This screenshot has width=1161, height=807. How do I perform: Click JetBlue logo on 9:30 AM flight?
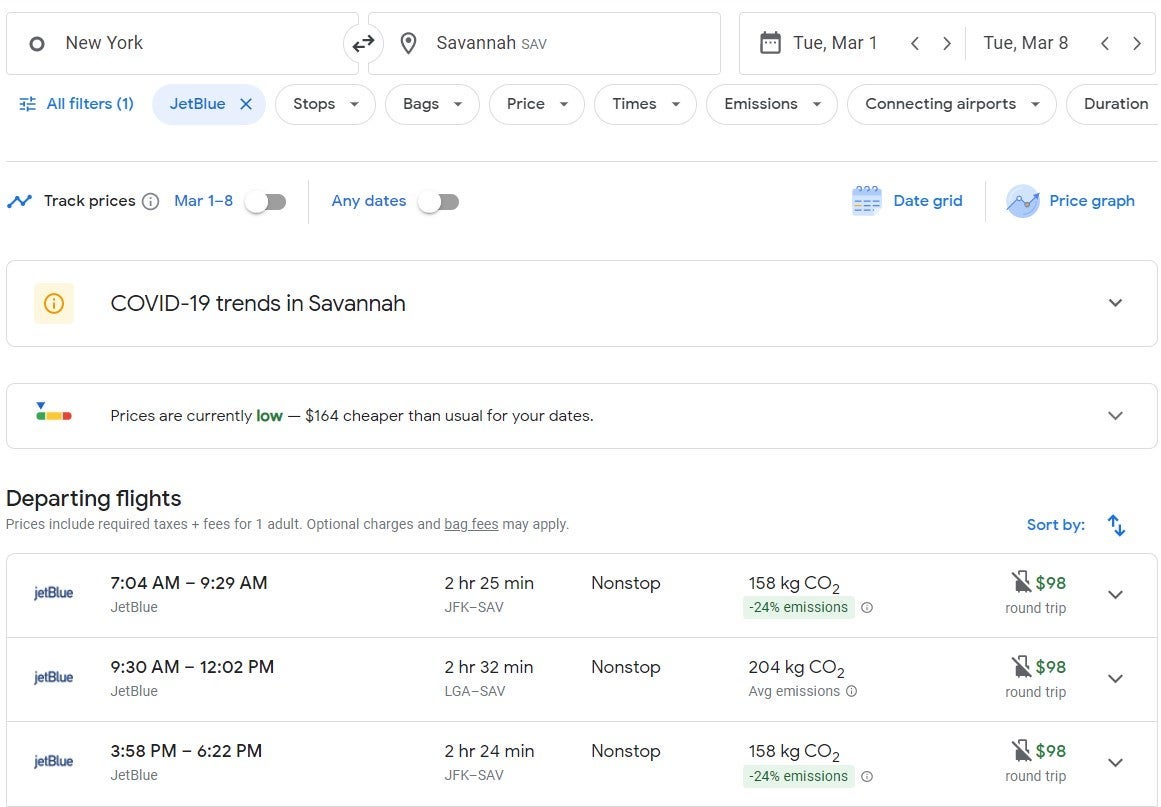pyautogui.click(x=53, y=677)
